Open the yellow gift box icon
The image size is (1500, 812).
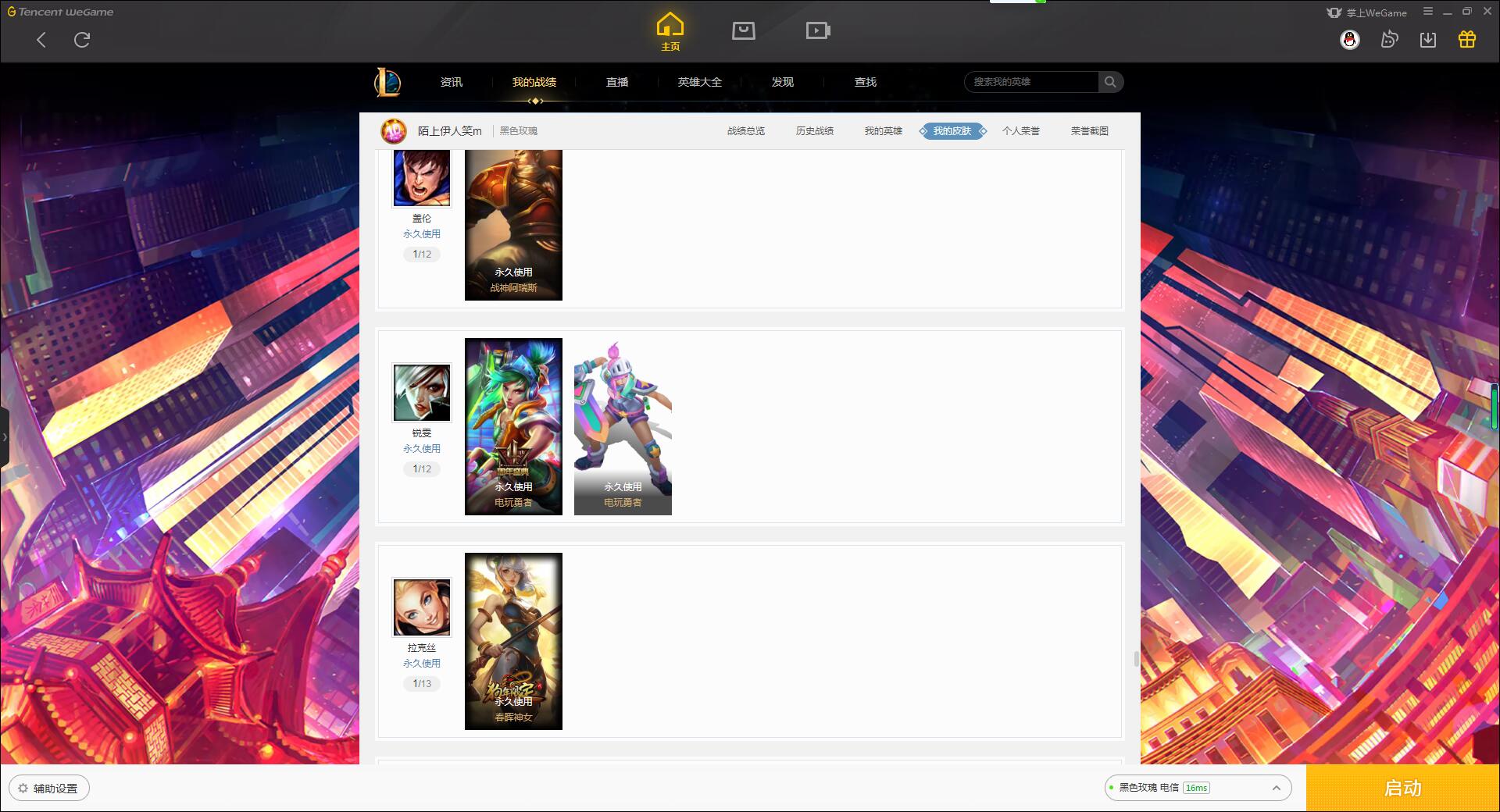pos(1467,40)
